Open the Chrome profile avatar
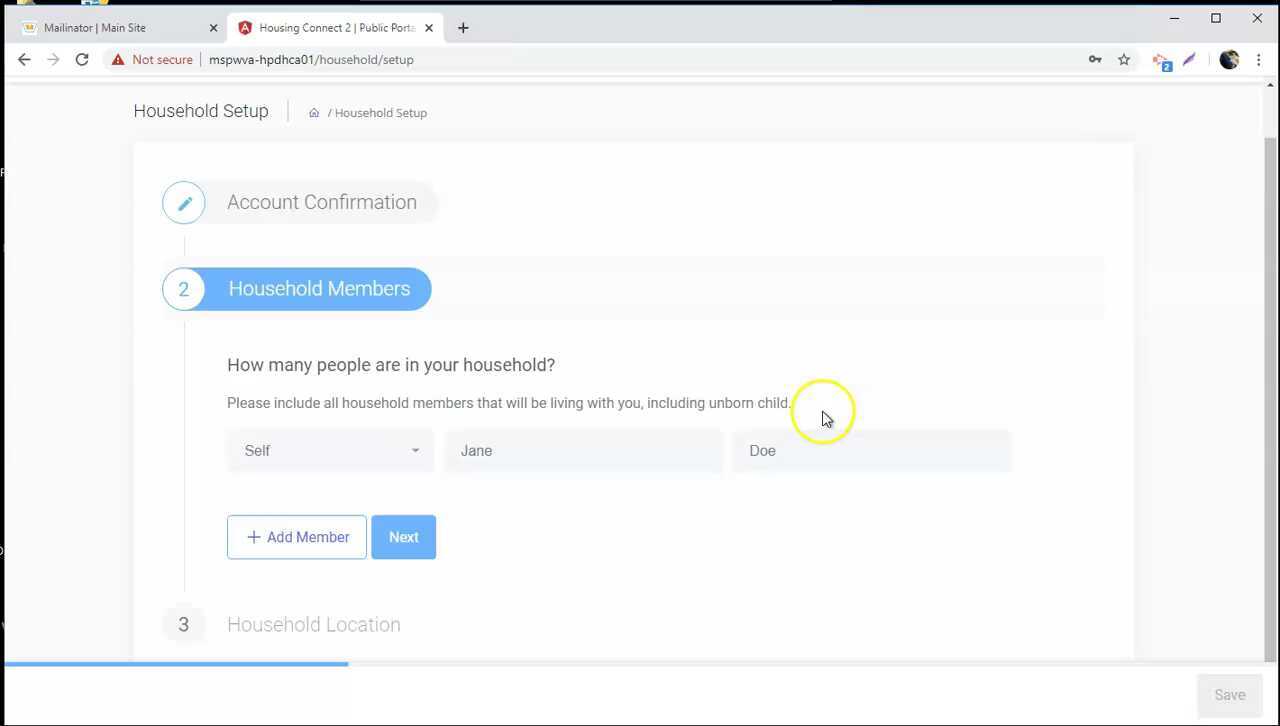This screenshot has height=726, width=1280. 1229,59
